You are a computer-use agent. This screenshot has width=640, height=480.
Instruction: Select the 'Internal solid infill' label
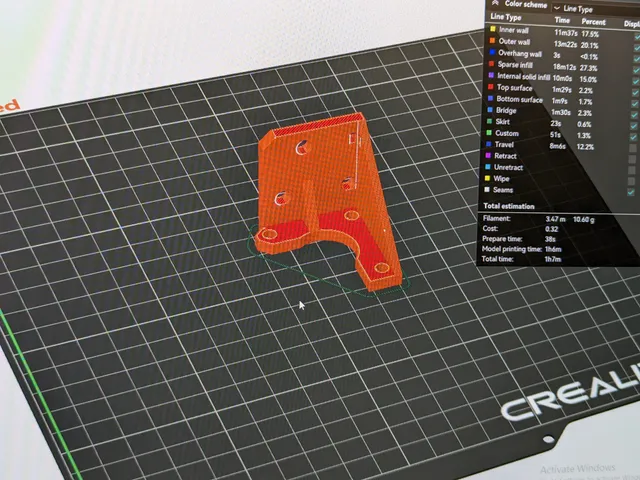(523, 76)
